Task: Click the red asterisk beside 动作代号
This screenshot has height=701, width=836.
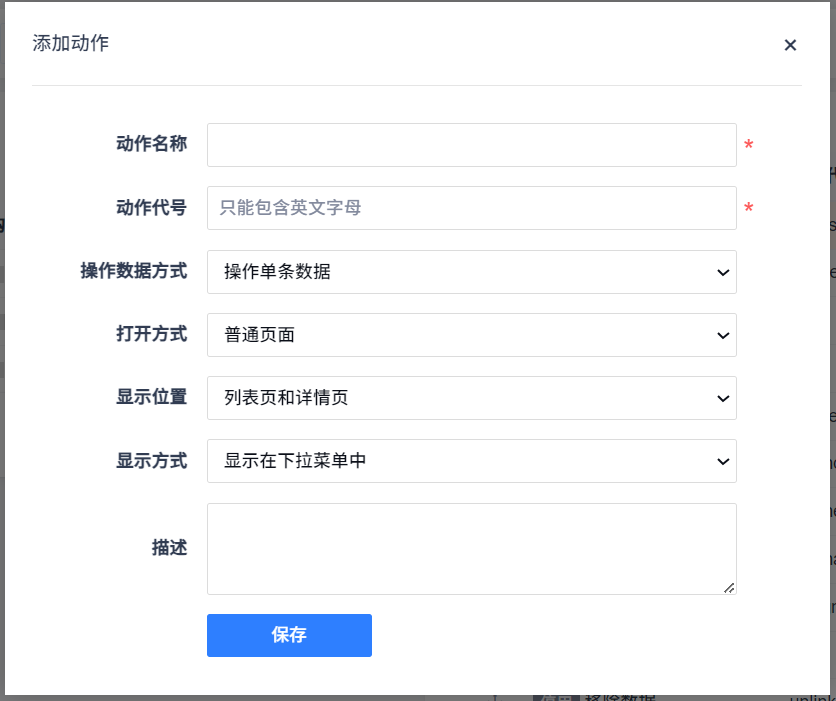Action: 749,210
